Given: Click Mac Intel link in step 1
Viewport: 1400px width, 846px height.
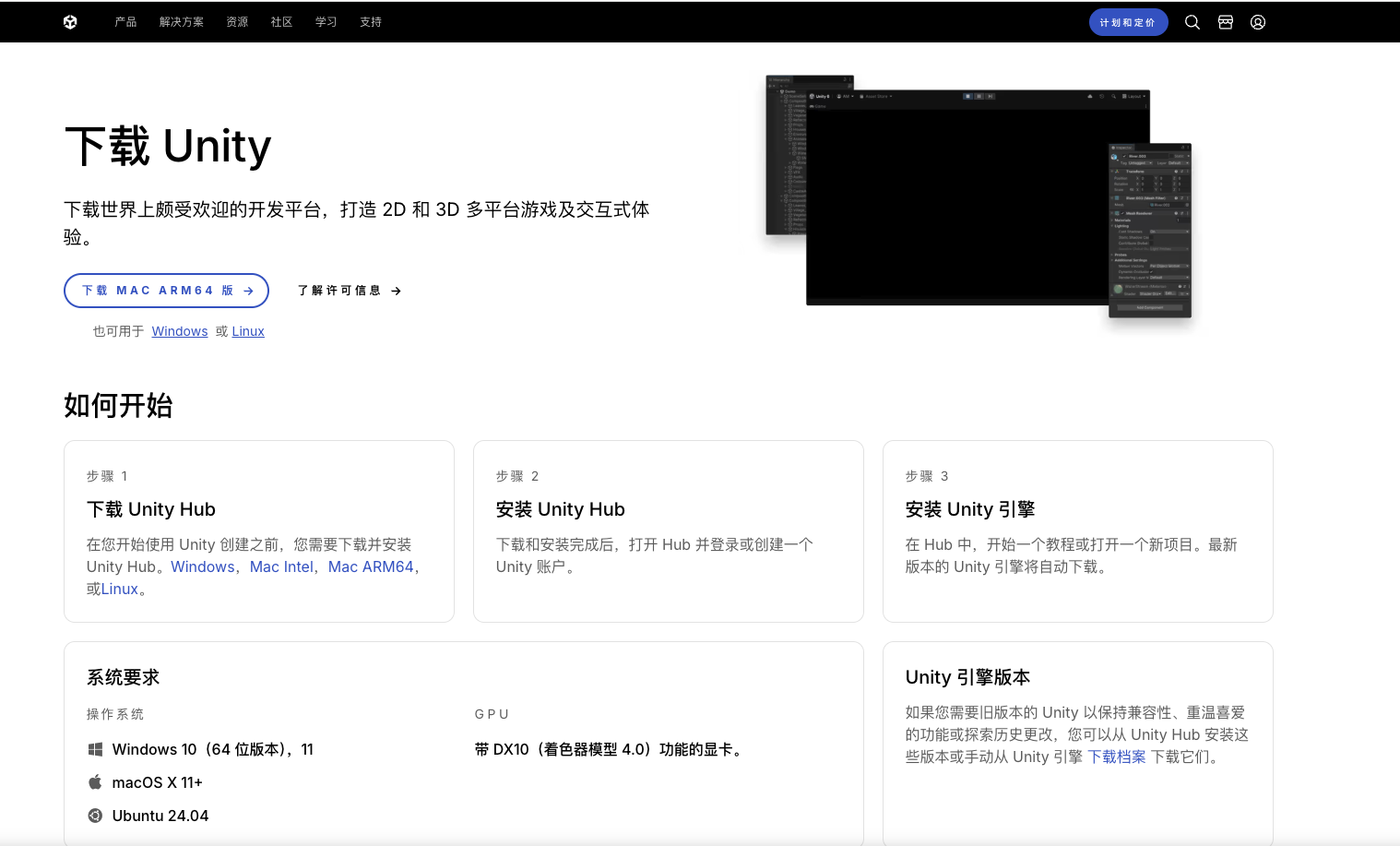Looking at the screenshot, I should [281, 566].
